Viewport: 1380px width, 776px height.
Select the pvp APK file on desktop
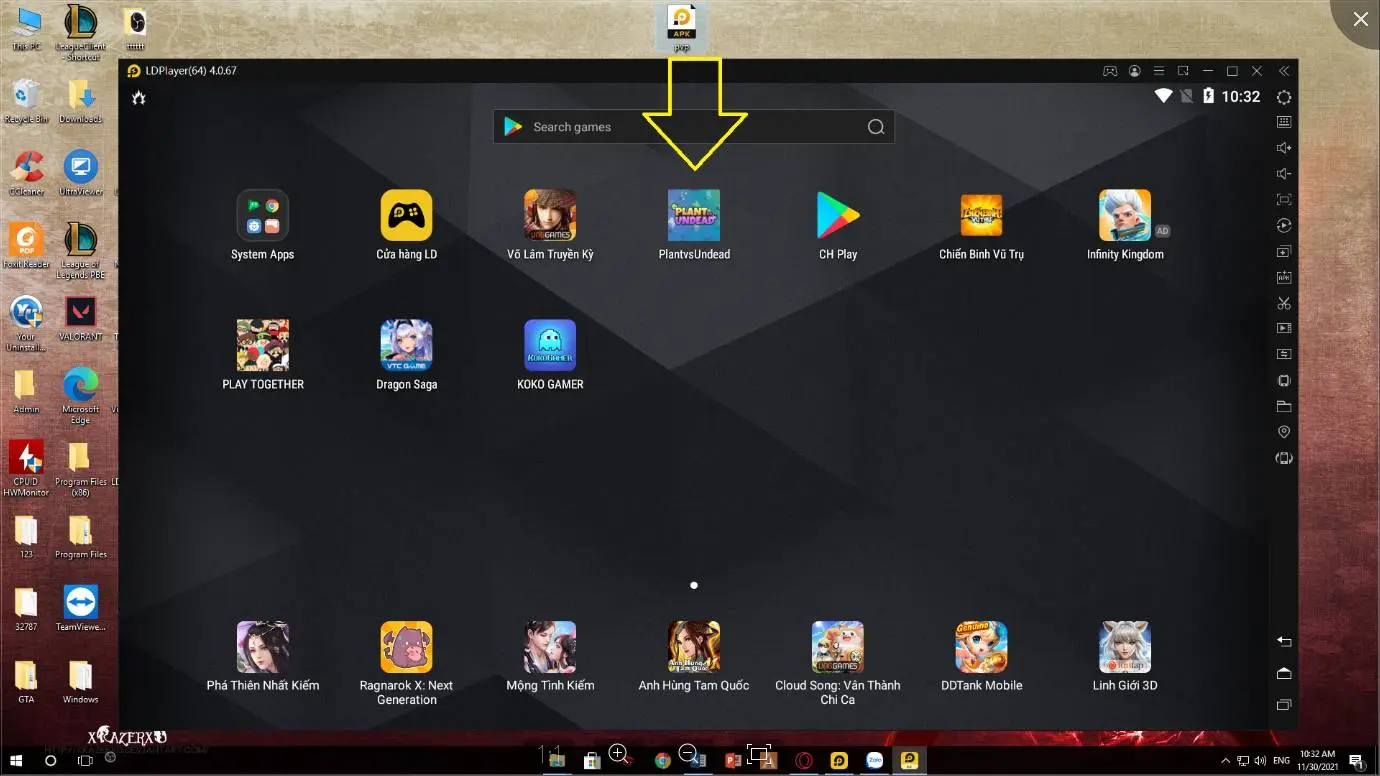[x=682, y=28]
